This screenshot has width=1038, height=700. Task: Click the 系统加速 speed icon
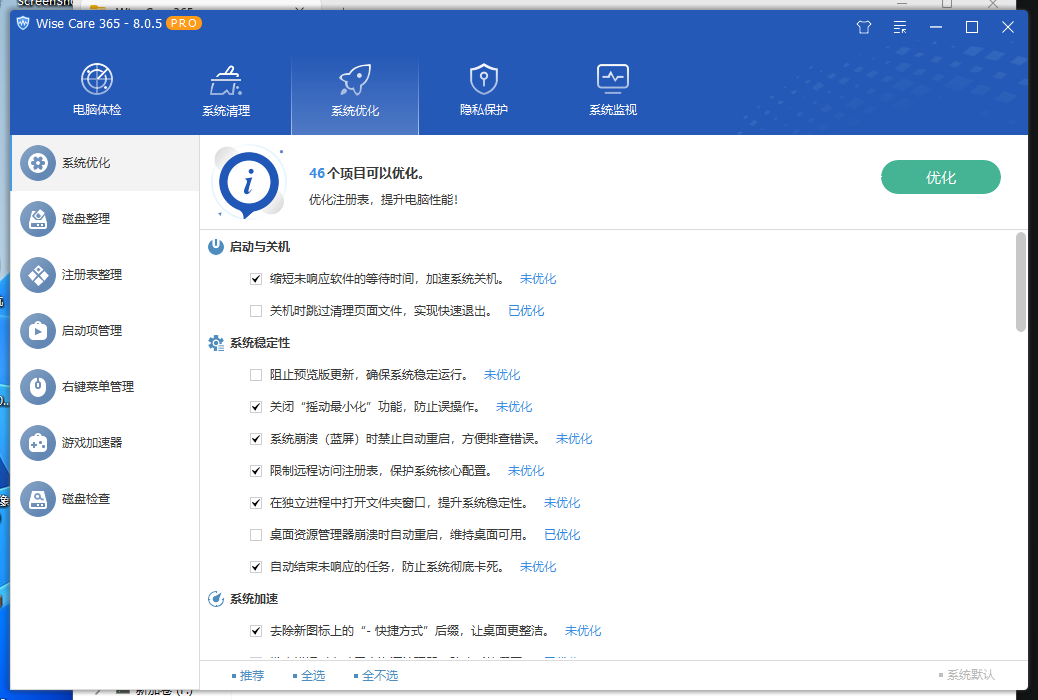coord(216,599)
